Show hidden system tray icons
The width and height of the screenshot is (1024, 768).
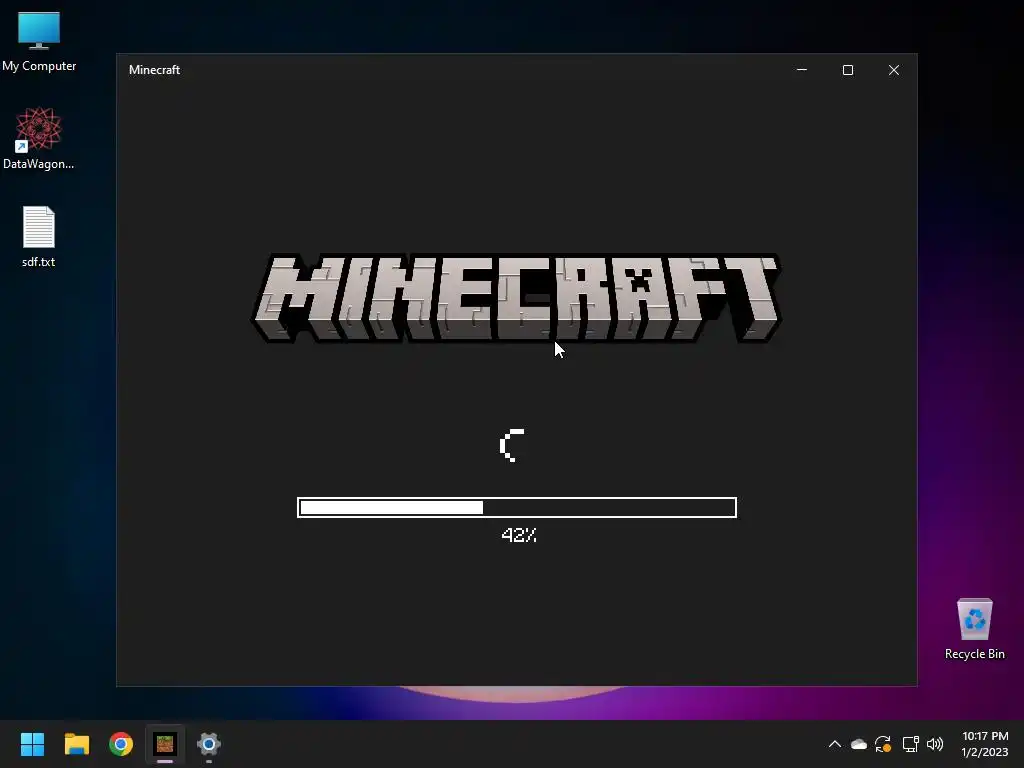835,744
